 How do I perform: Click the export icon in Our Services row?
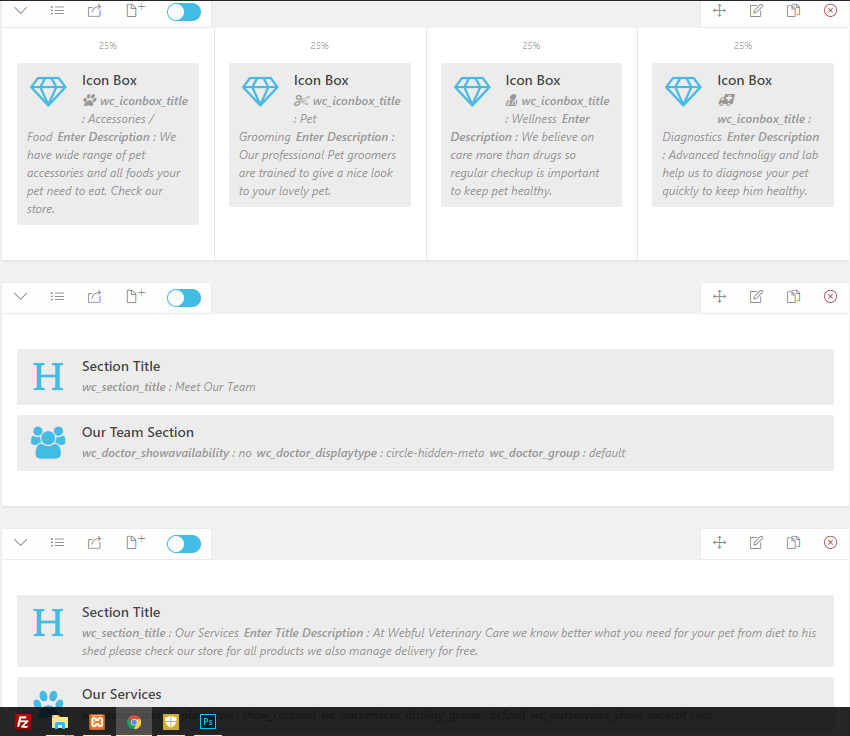point(95,543)
